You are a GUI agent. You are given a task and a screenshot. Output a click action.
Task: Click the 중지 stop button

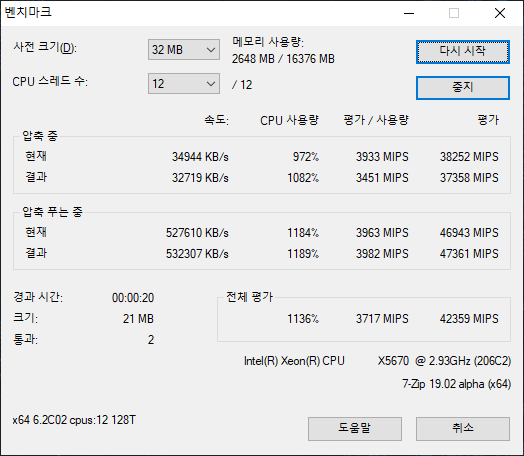pos(463,88)
